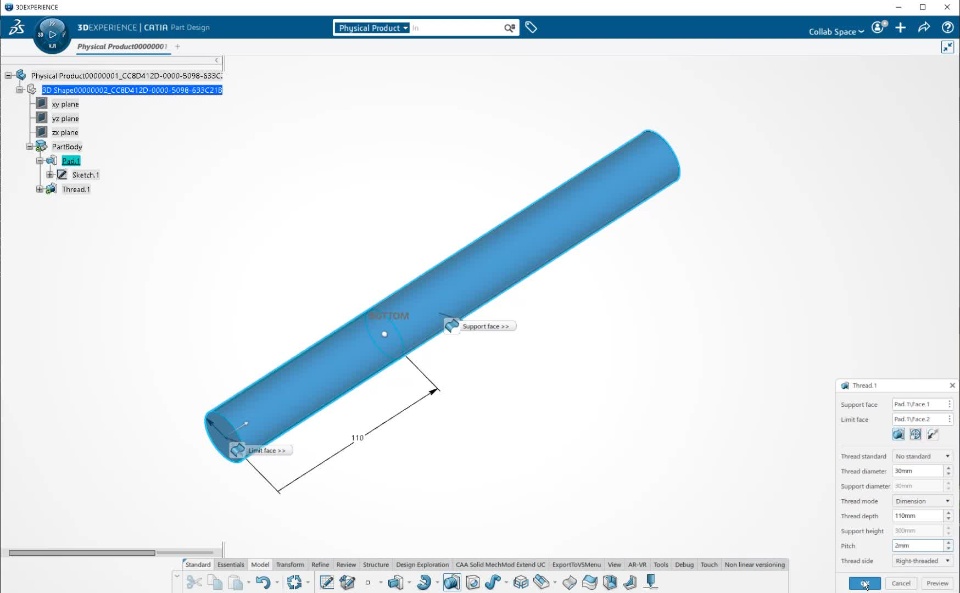Click the Limit face >> label in viewport
Viewport: 960px width, 593px height.
coord(267,450)
